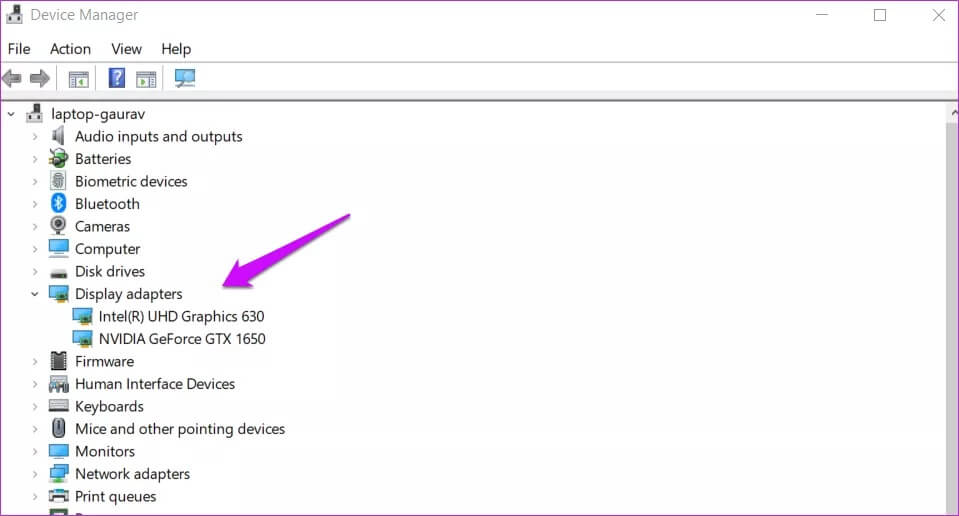Click the Back arrow toolbar icon
Viewport: 959px width, 516px height.
click(x=12, y=78)
